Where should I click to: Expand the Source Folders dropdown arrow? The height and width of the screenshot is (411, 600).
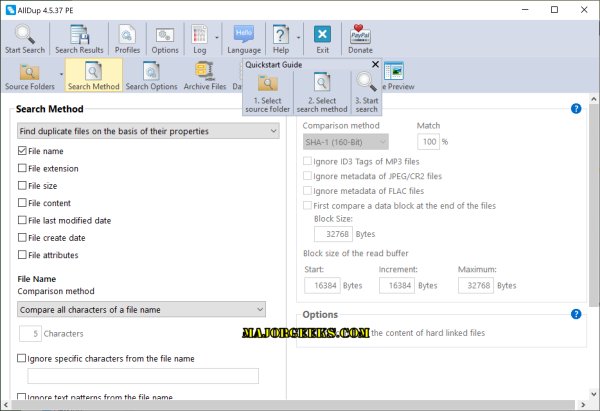click(x=61, y=74)
